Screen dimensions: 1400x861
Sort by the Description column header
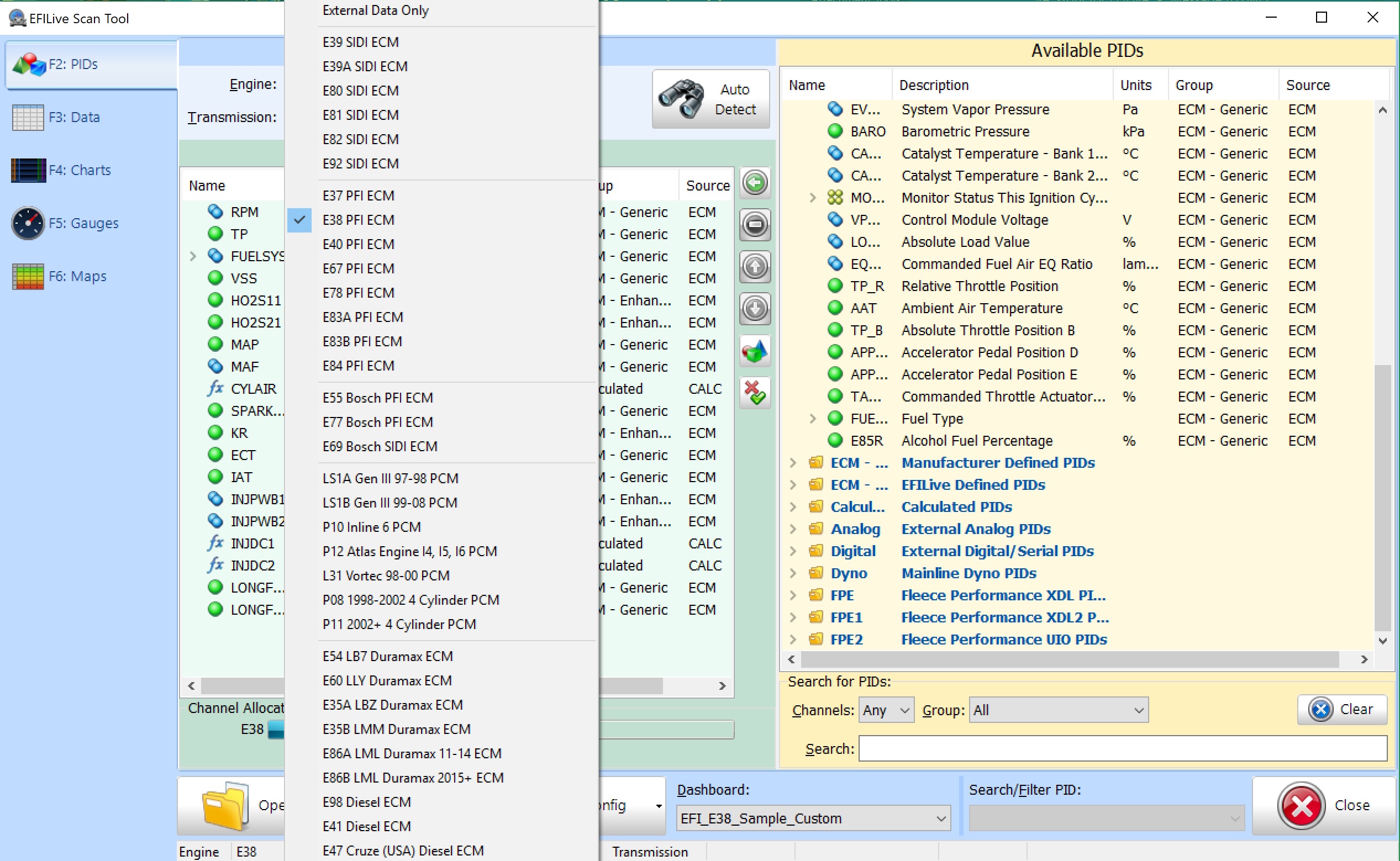[1001, 86]
